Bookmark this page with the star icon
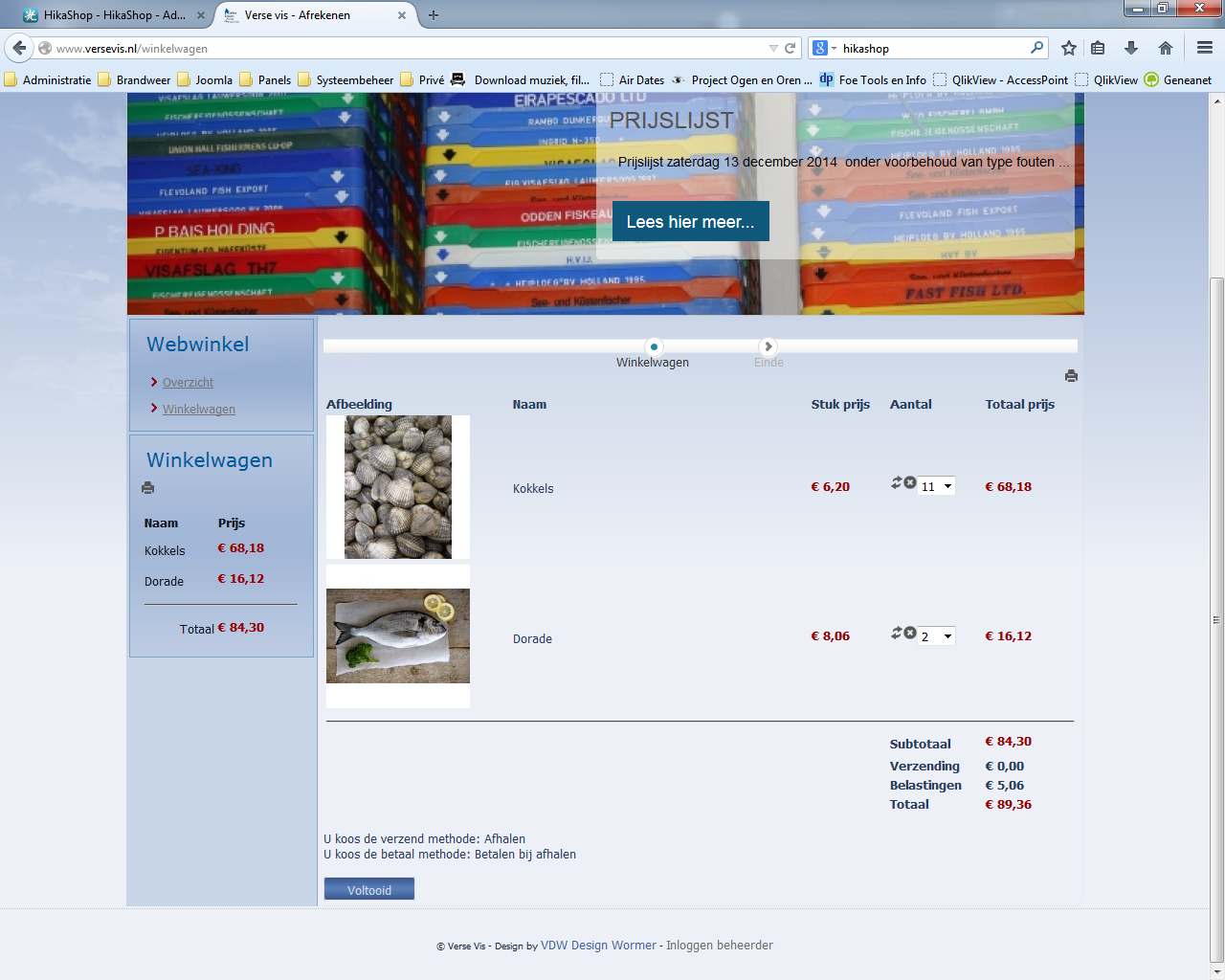Screen dimensions: 1225x980 coord(1069,48)
